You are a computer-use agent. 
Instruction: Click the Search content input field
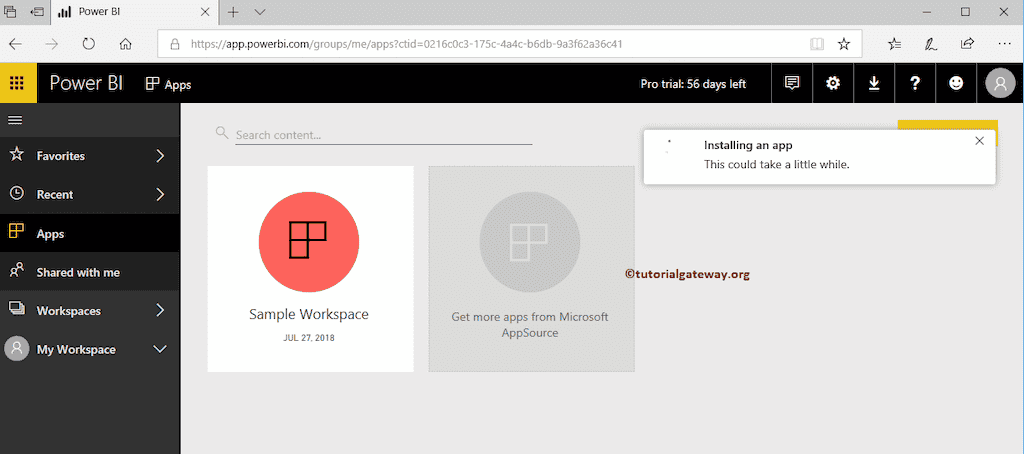pyautogui.click(x=383, y=135)
